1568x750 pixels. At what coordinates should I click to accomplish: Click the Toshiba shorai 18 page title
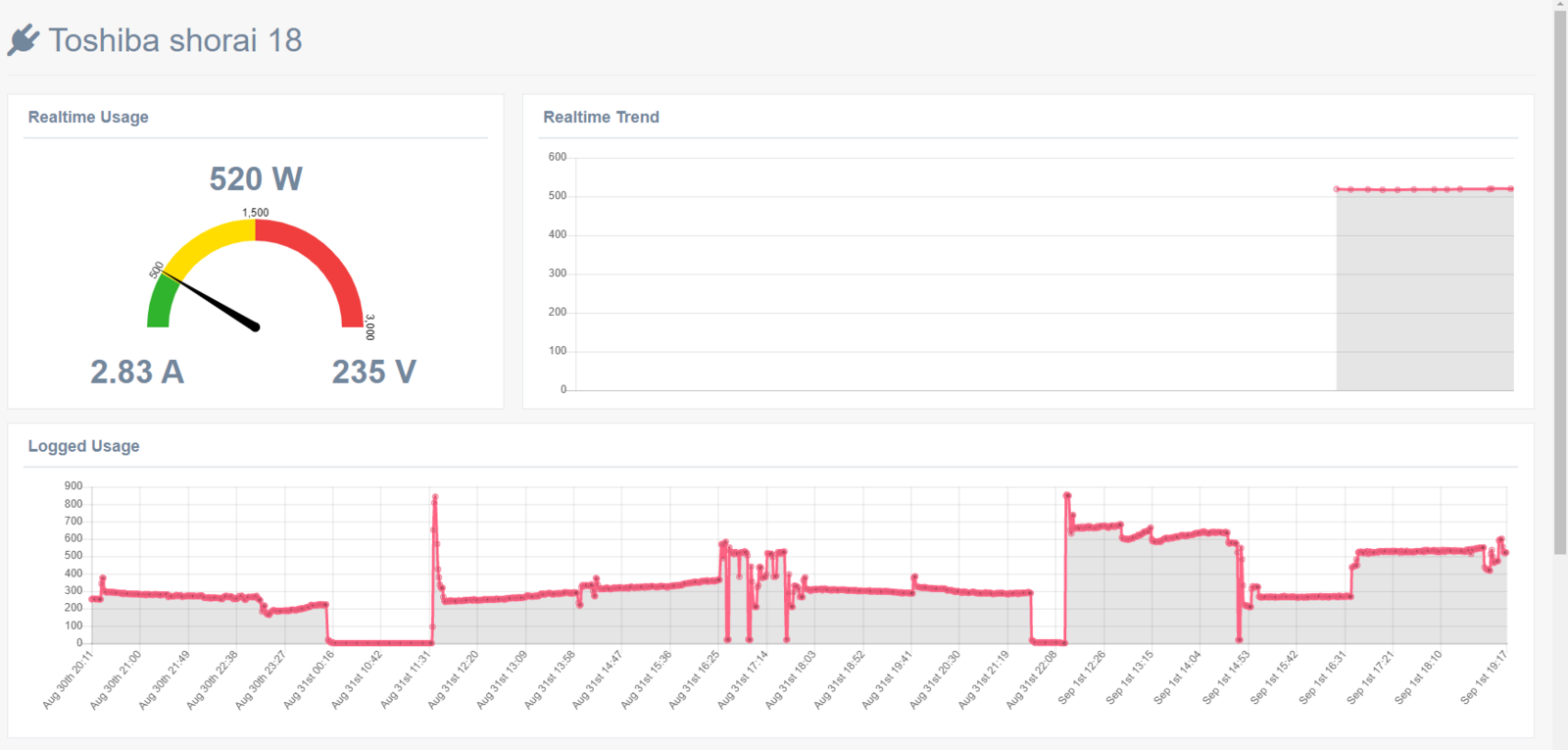[x=175, y=40]
